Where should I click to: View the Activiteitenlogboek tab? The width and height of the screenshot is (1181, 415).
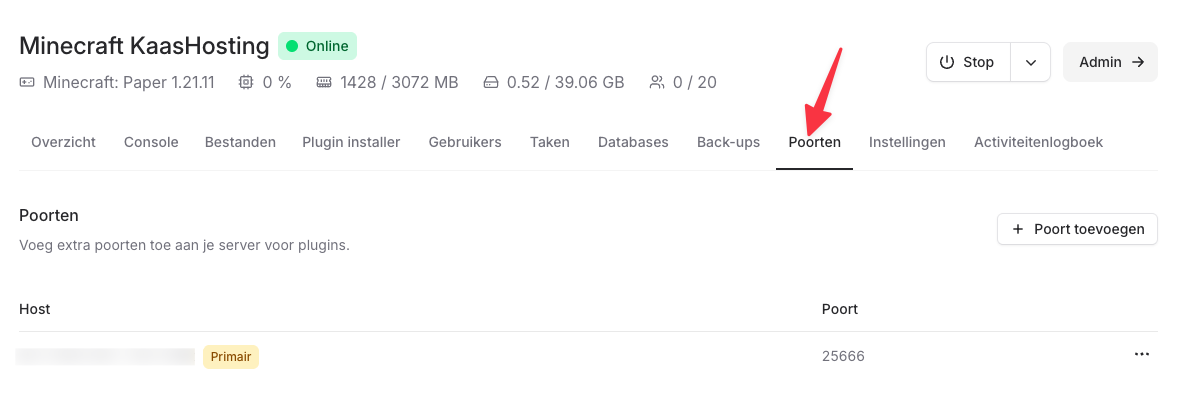click(1038, 142)
